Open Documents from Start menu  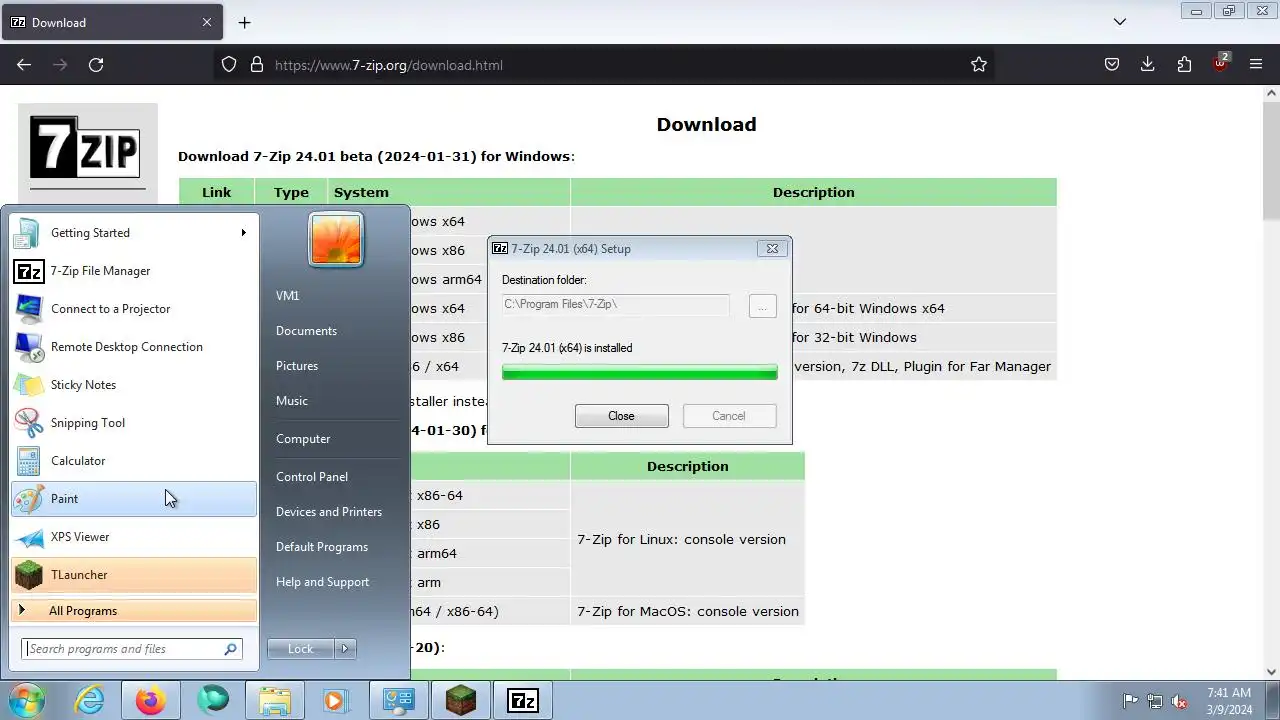coord(306,331)
